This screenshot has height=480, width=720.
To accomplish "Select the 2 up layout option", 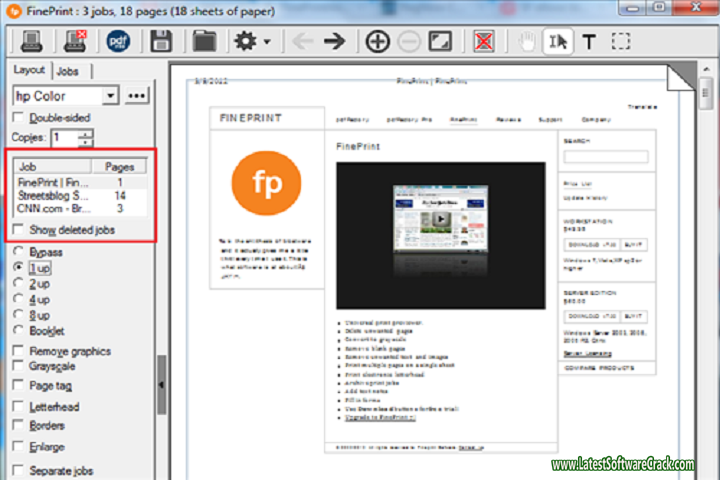I will click(19, 283).
